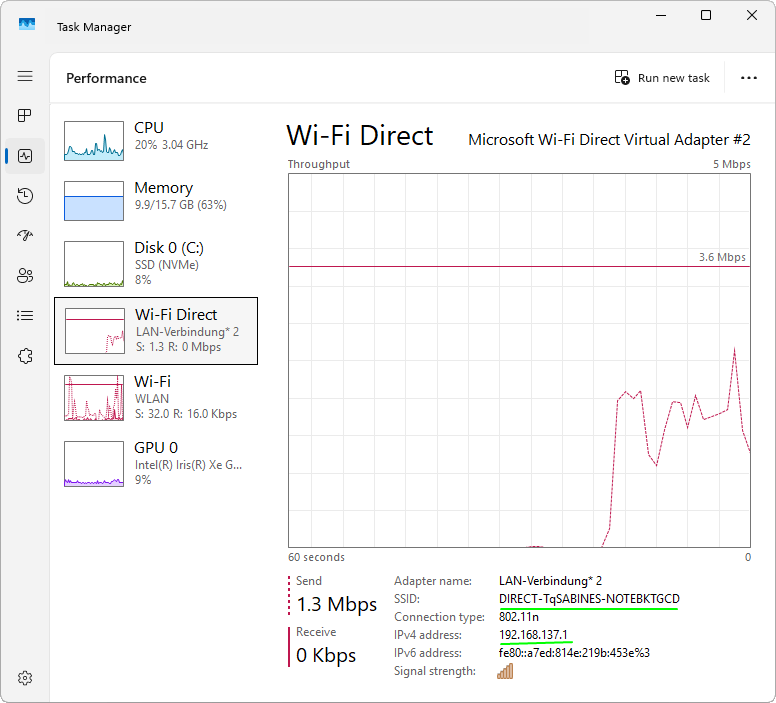Click the SSID value DIRECT-TqSABINES-NOTEBKTGCD
This screenshot has width=776, height=703.
tap(589, 599)
